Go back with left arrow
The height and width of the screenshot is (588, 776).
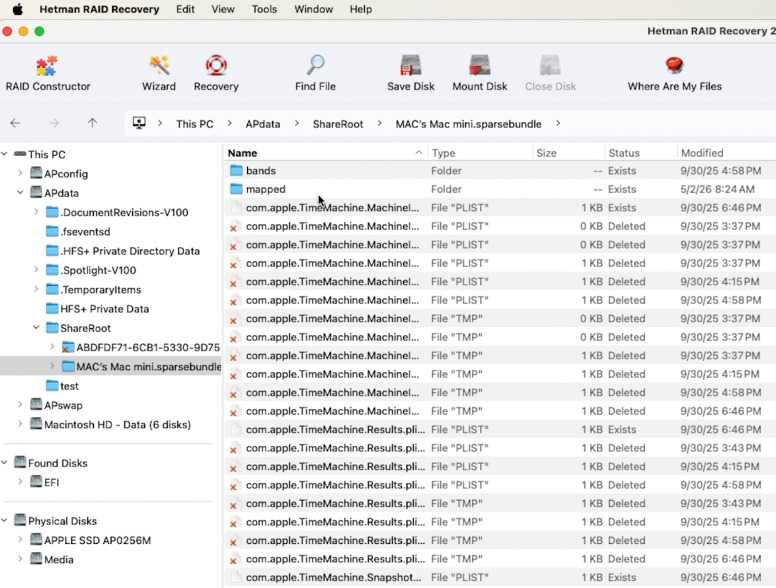click(x=15, y=123)
